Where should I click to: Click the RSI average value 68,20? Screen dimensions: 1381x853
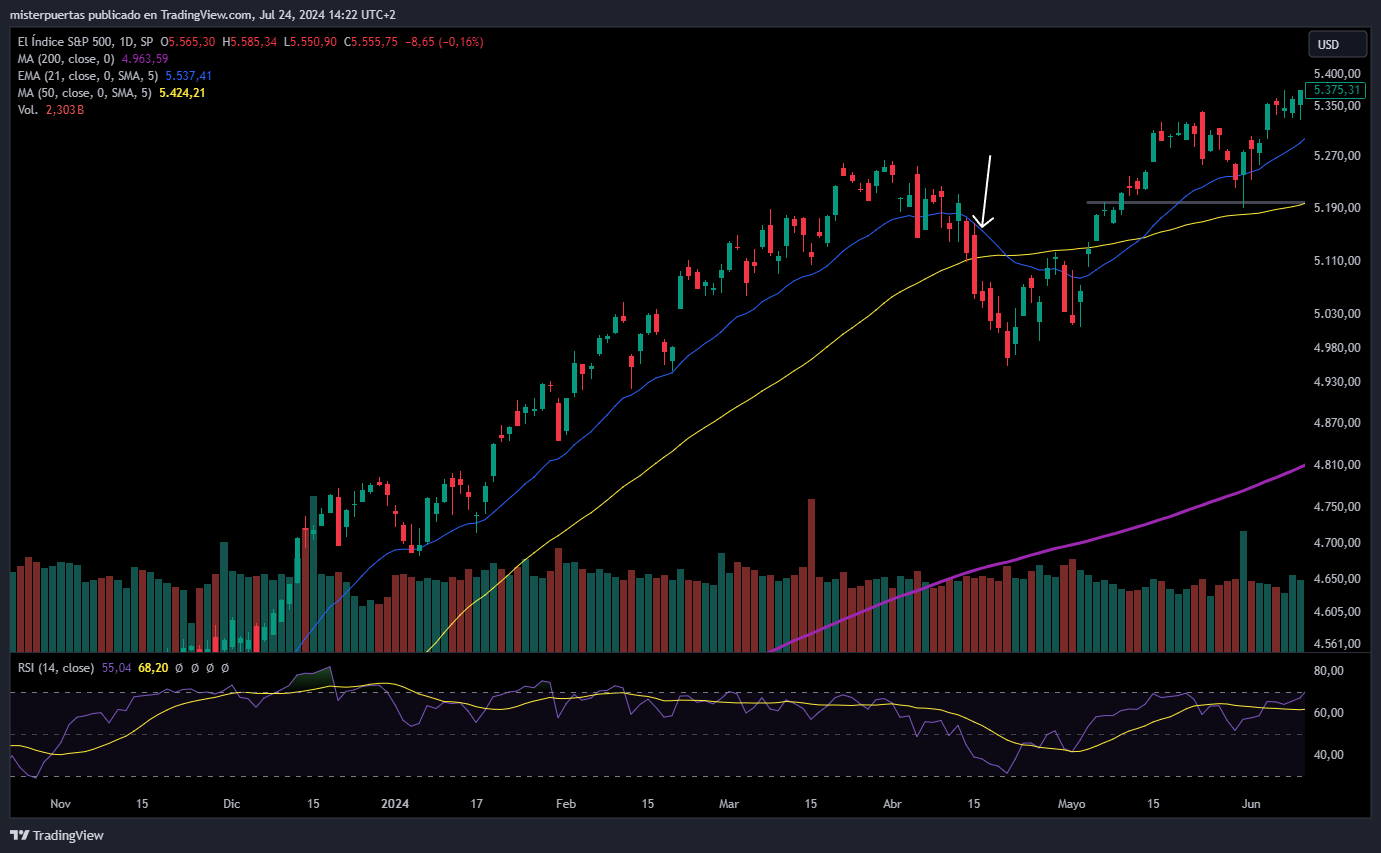(152, 668)
